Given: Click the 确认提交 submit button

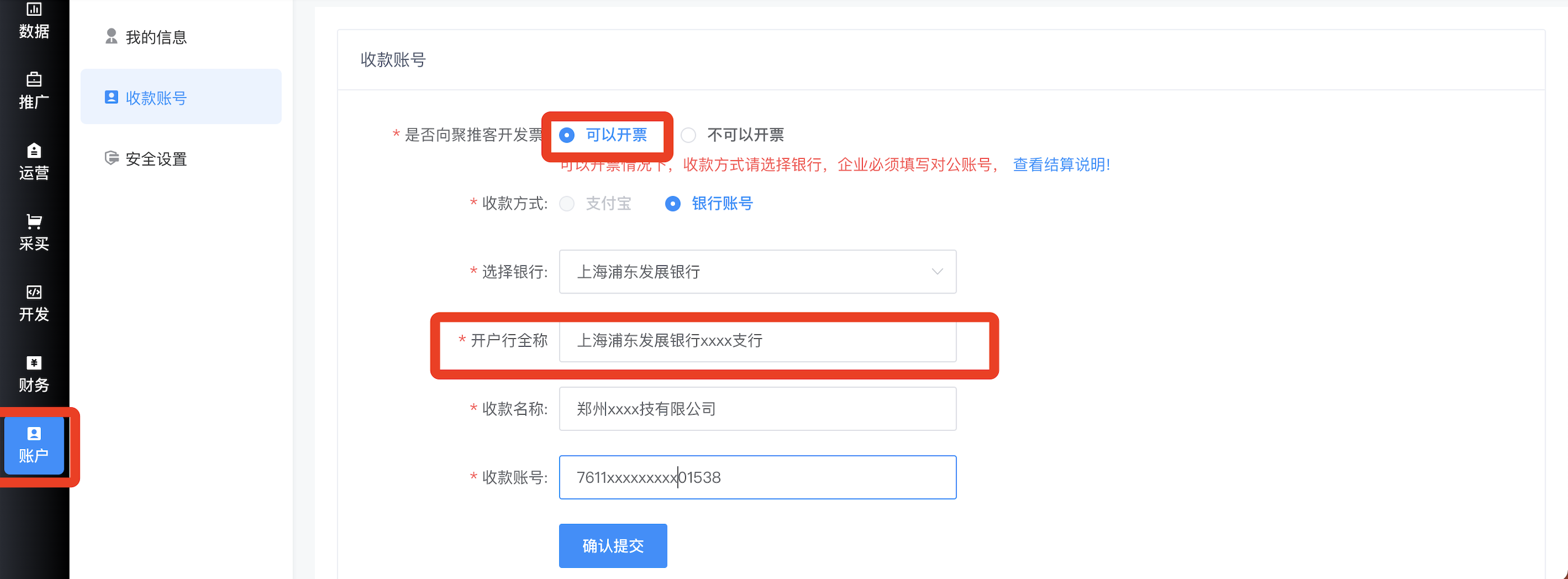Looking at the screenshot, I should tap(612, 545).
